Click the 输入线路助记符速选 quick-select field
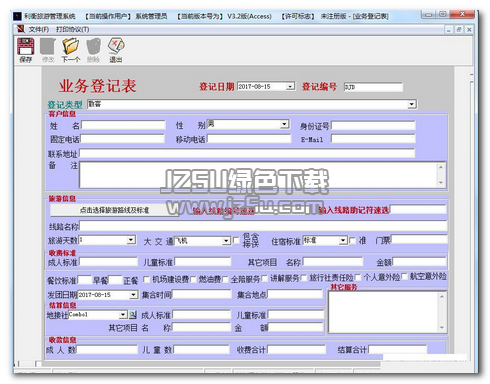Viewport: 490px width, 384px height. [418, 210]
